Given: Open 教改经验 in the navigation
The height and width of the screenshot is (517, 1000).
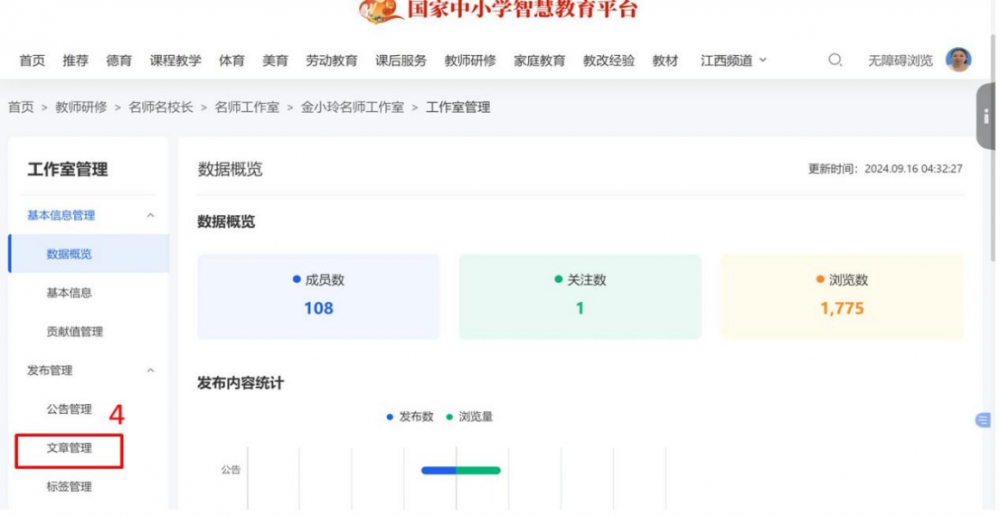Looking at the screenshot, I should [609, 61].
